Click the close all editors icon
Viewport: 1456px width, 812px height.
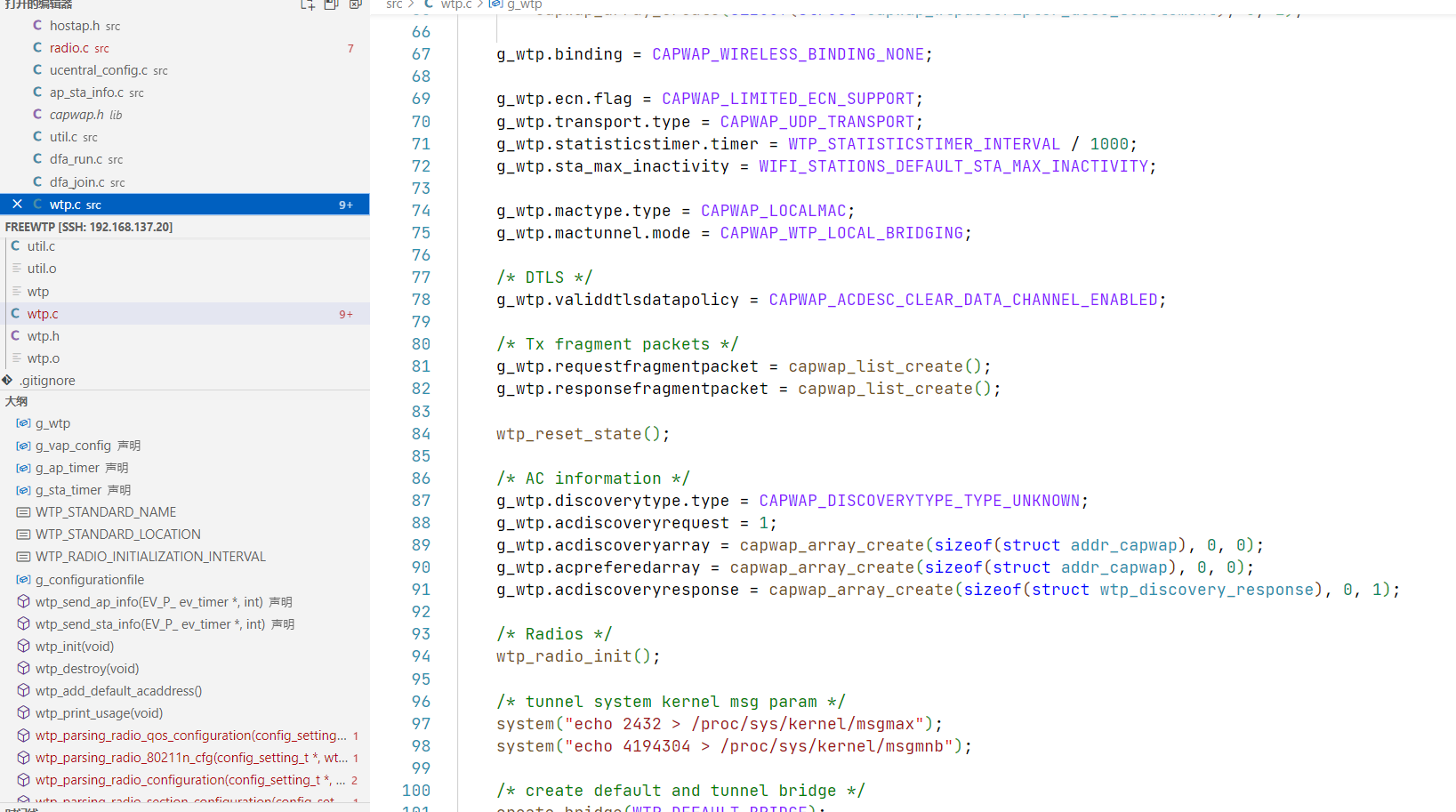coord(355,4)
